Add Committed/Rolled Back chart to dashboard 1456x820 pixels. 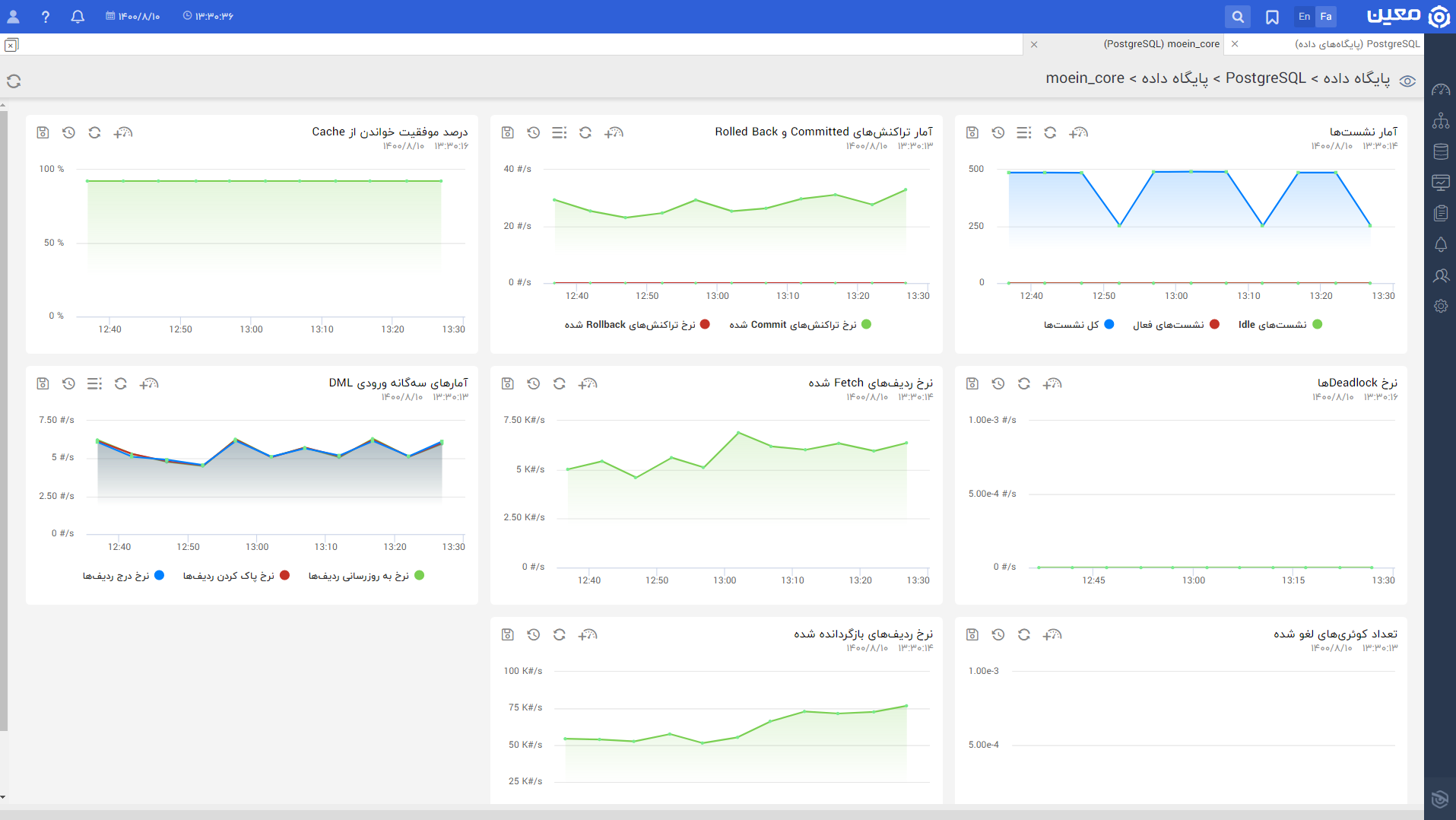coord(614,132)
